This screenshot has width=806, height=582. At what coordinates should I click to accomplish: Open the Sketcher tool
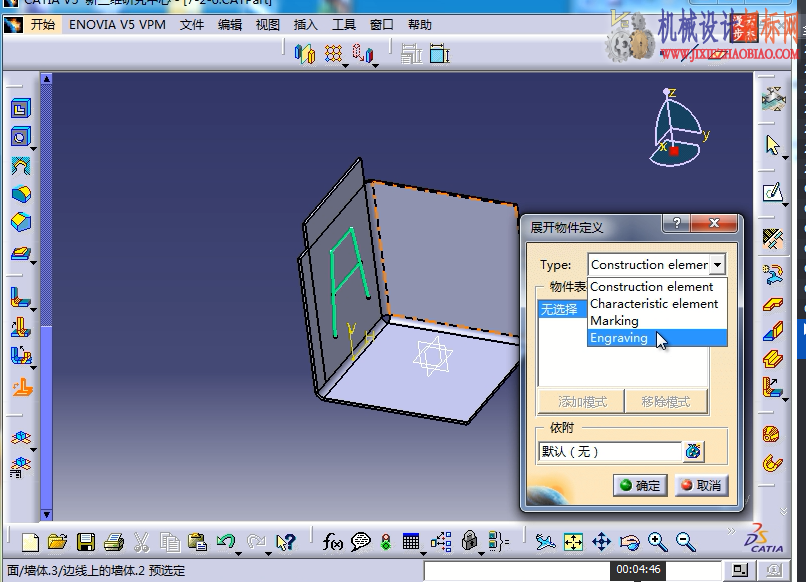tap(773, 193)
